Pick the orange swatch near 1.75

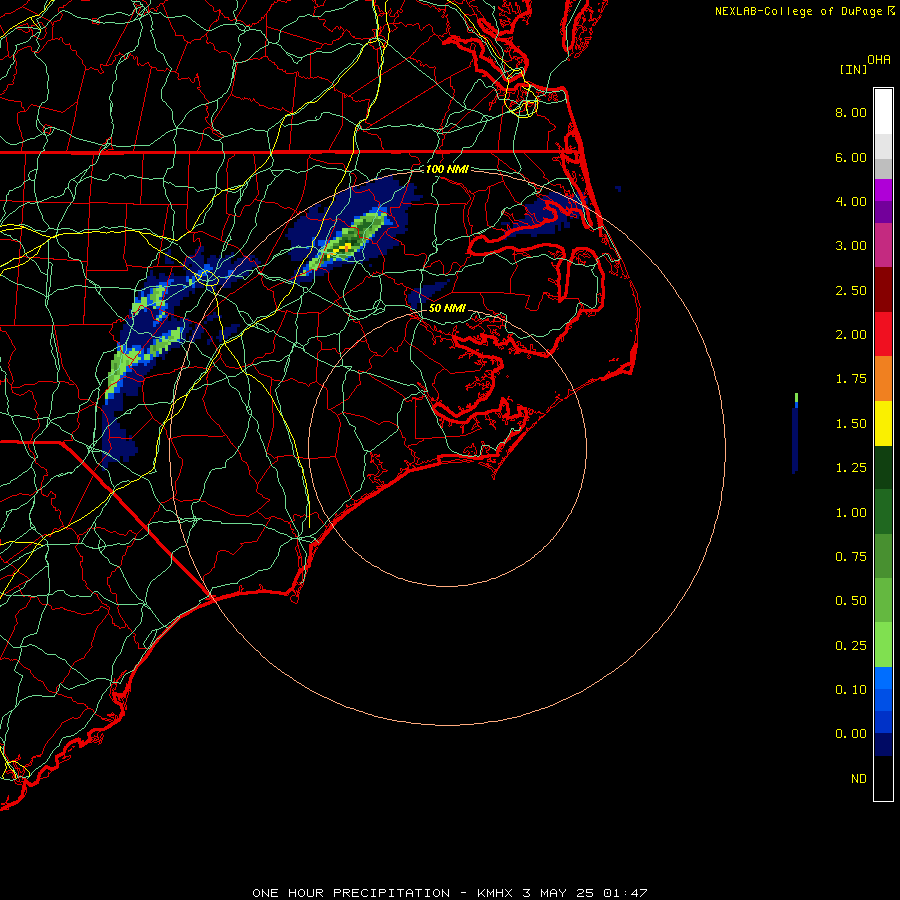point(883,378)
